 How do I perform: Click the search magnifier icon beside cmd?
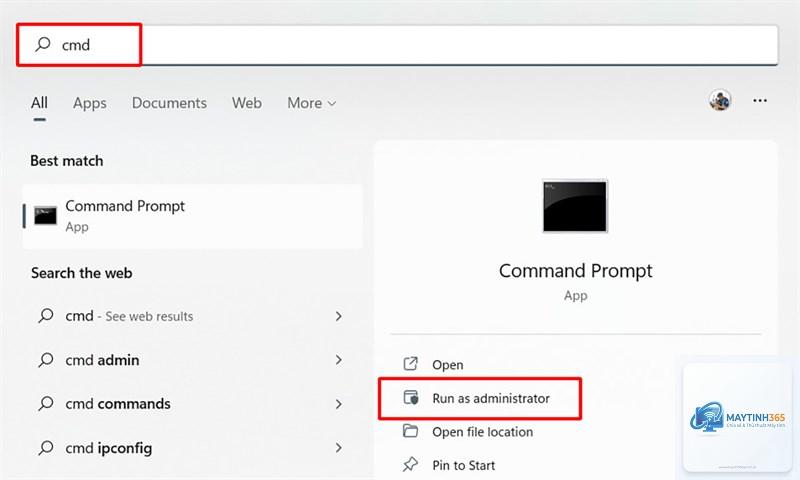[43, 44]
